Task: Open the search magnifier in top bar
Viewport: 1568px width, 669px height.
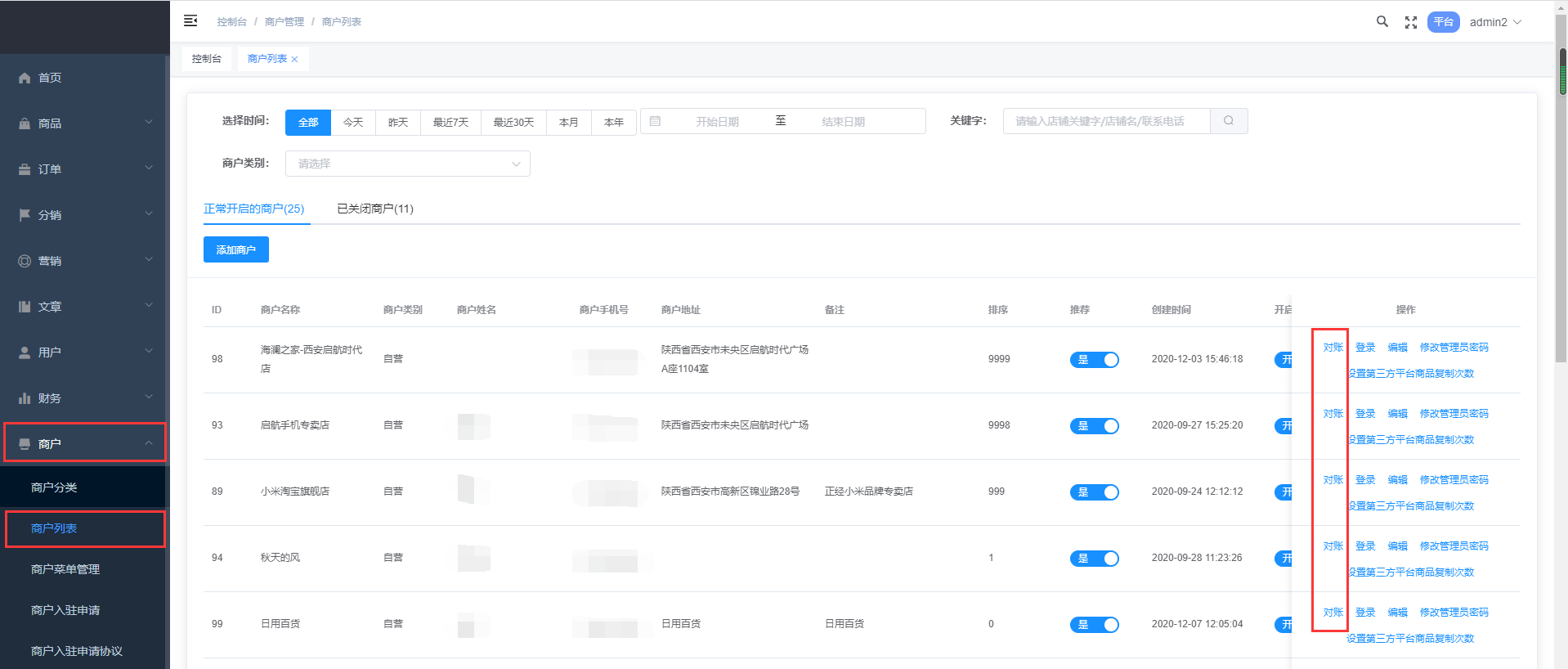Action: [x=1382, y=22]
